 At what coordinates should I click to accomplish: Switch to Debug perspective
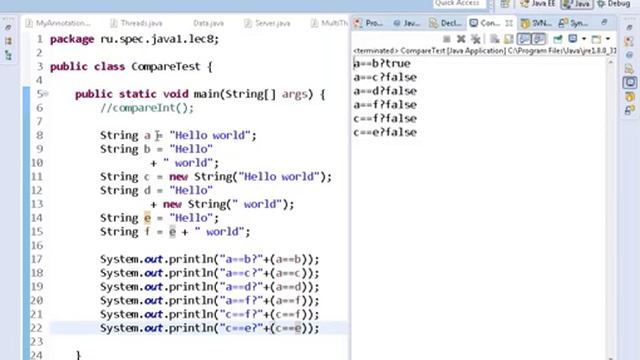tap(614, 4)
